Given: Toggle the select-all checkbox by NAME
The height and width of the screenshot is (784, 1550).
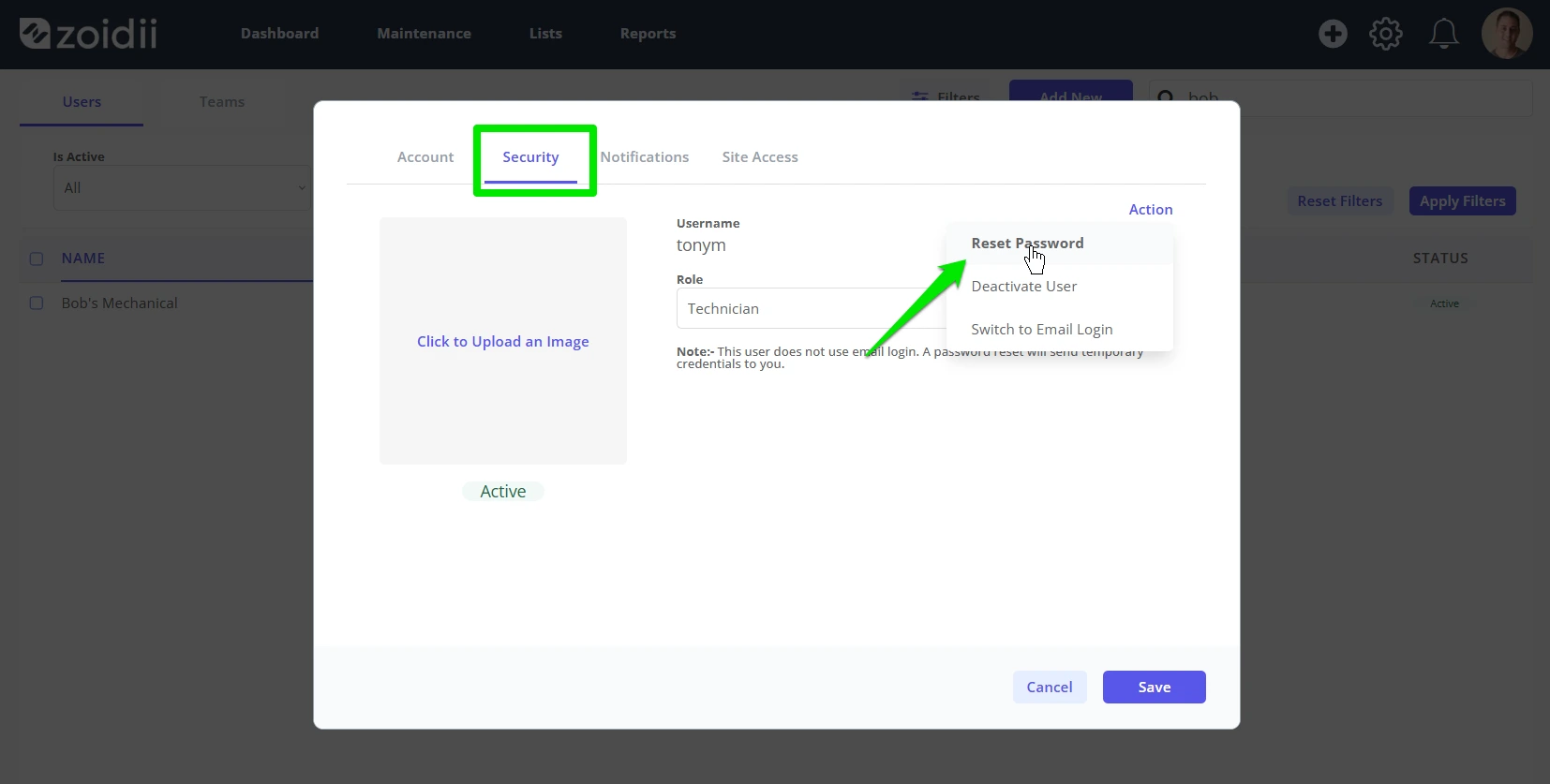Looking at the screenshot, I should [37, 259].
